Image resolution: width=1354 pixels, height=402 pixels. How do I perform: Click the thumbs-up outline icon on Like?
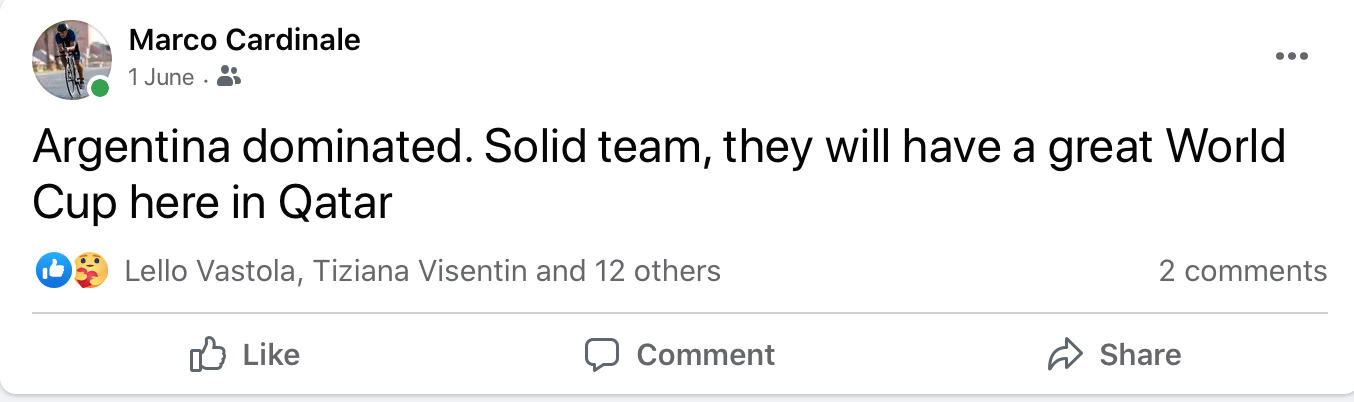[206, 355]
